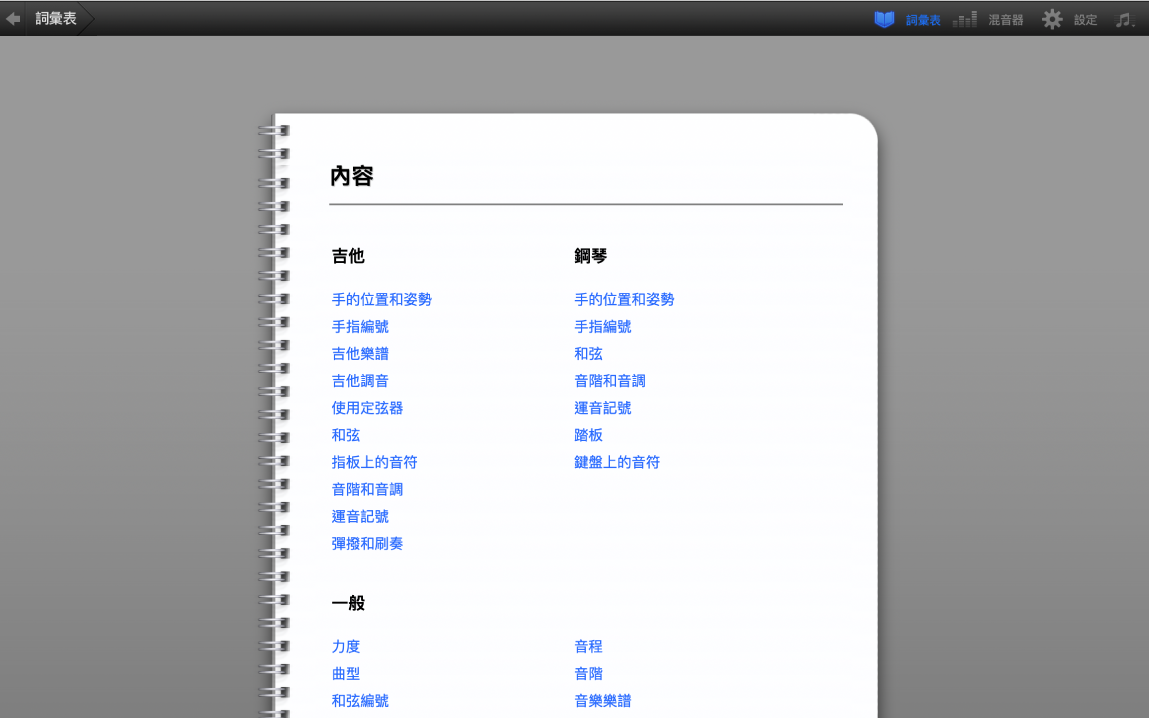Open the 吉他調音 glossary entry

tap(360, 380)
